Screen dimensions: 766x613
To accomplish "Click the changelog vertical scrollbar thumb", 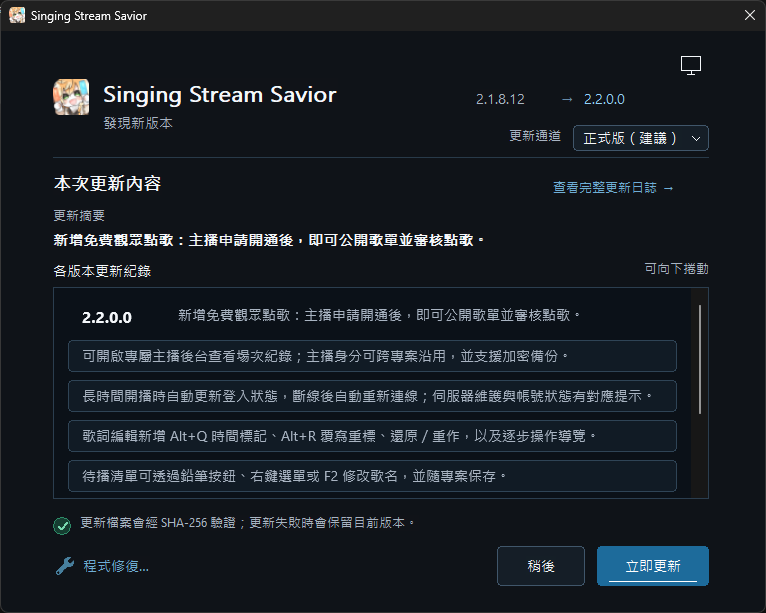I will tap(700, 359).
